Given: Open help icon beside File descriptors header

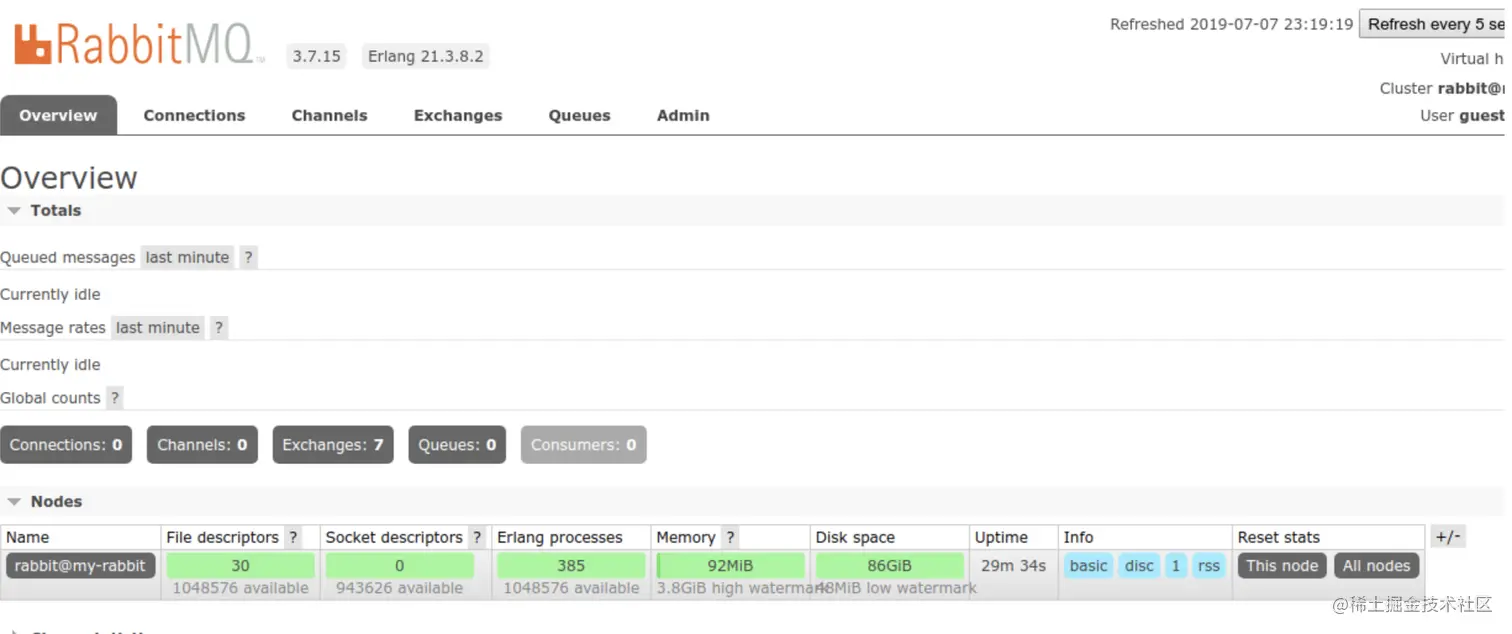Looking at the screenshot, I should (x=293, y=537).
